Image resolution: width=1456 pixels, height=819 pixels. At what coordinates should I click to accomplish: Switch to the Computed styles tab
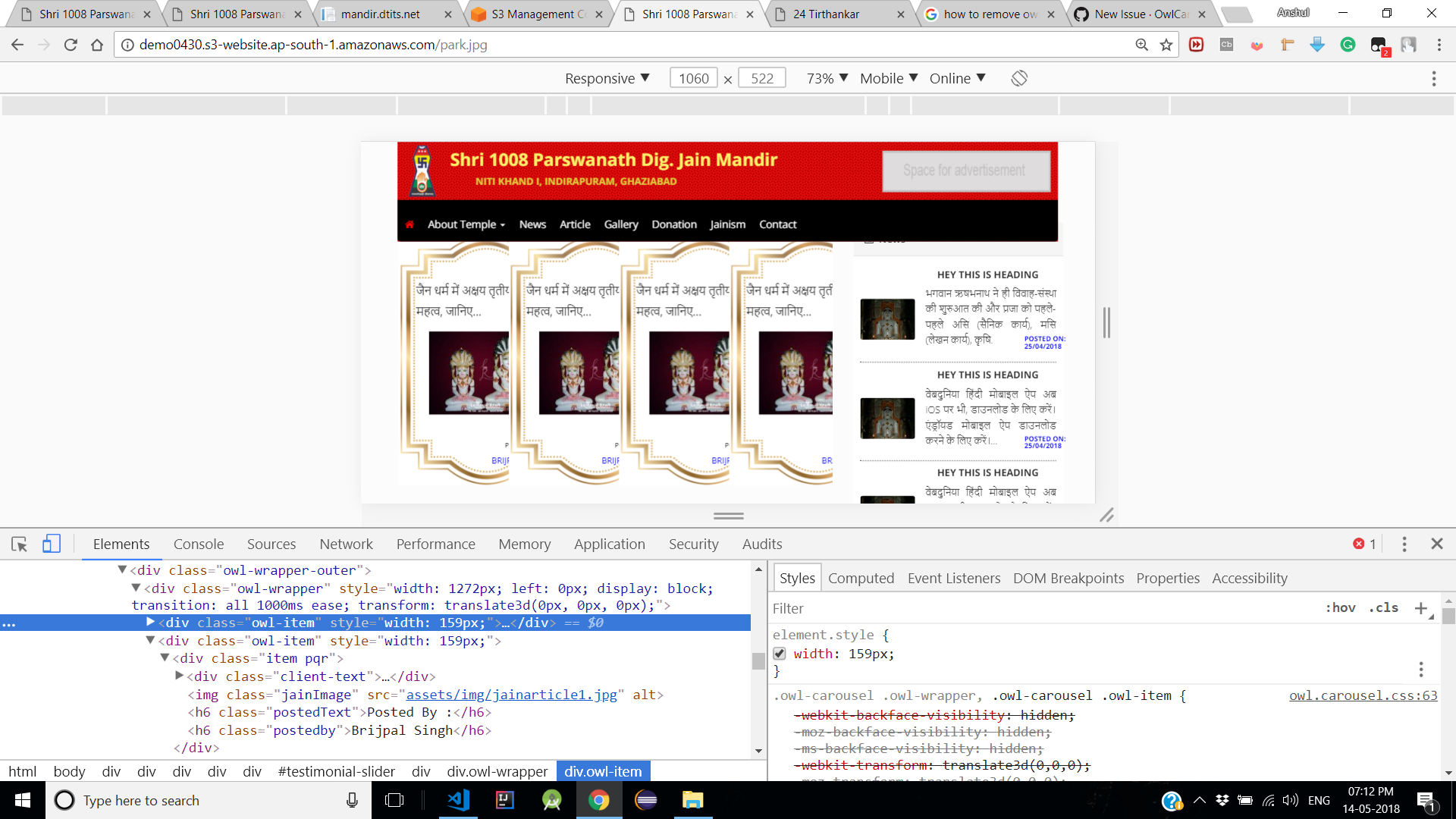(861, 577)
